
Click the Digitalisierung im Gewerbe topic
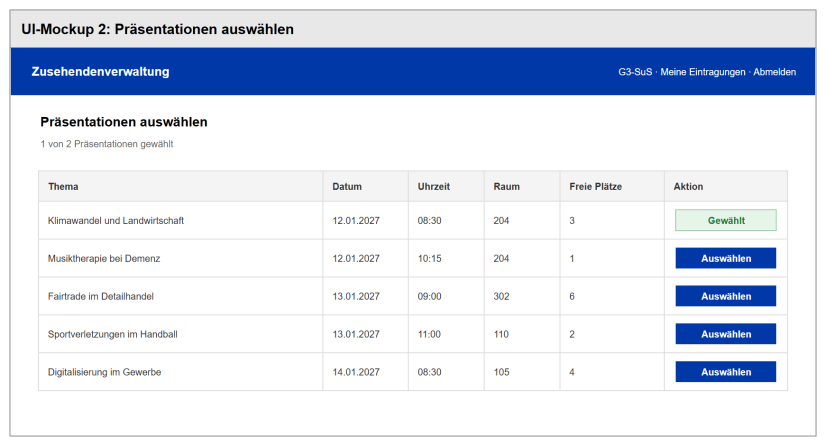pyautogui.click(x=104, y=372)
